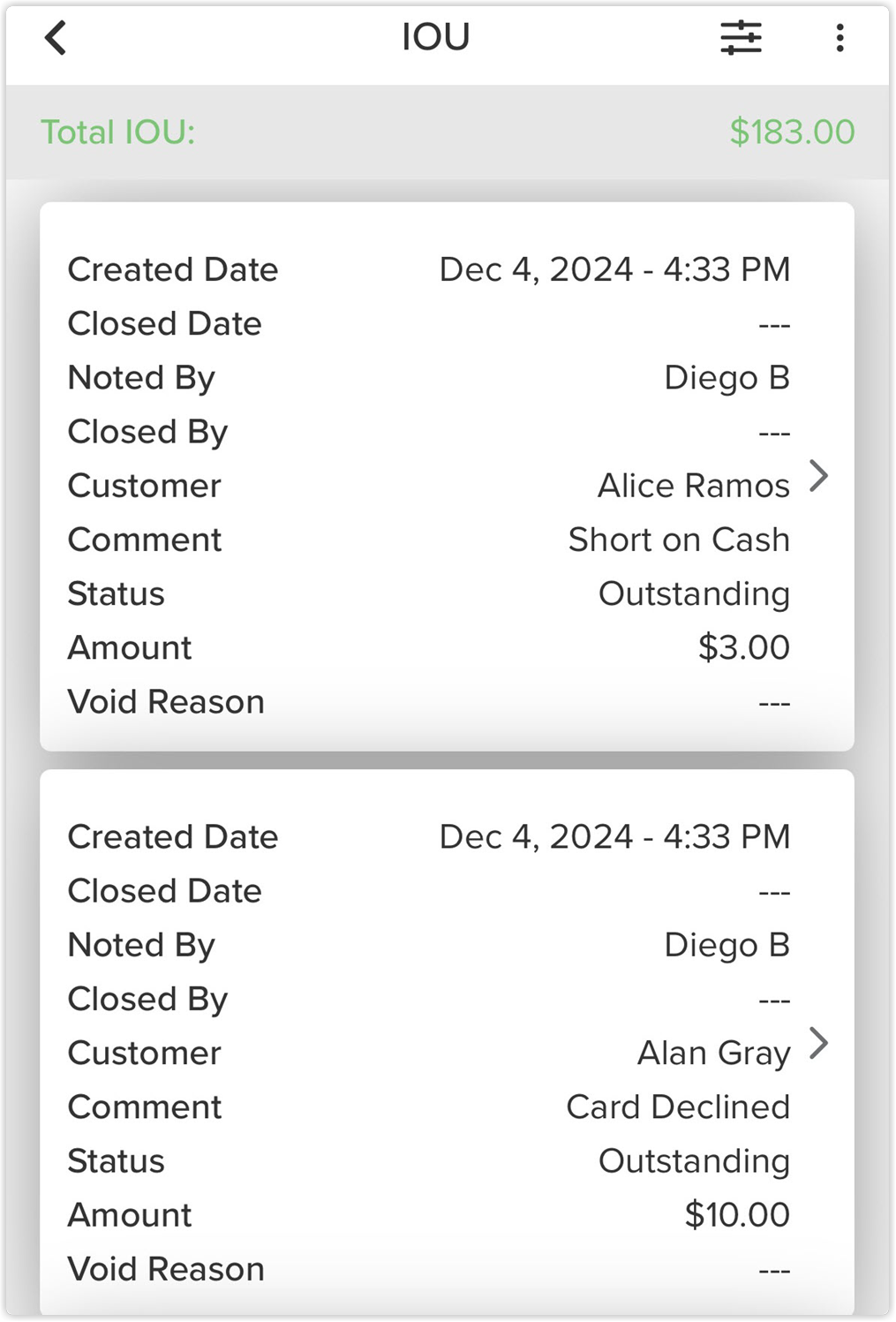Tap the Card Declined comment
This screenshot has width=896, height=1322.
point(678,1107)
